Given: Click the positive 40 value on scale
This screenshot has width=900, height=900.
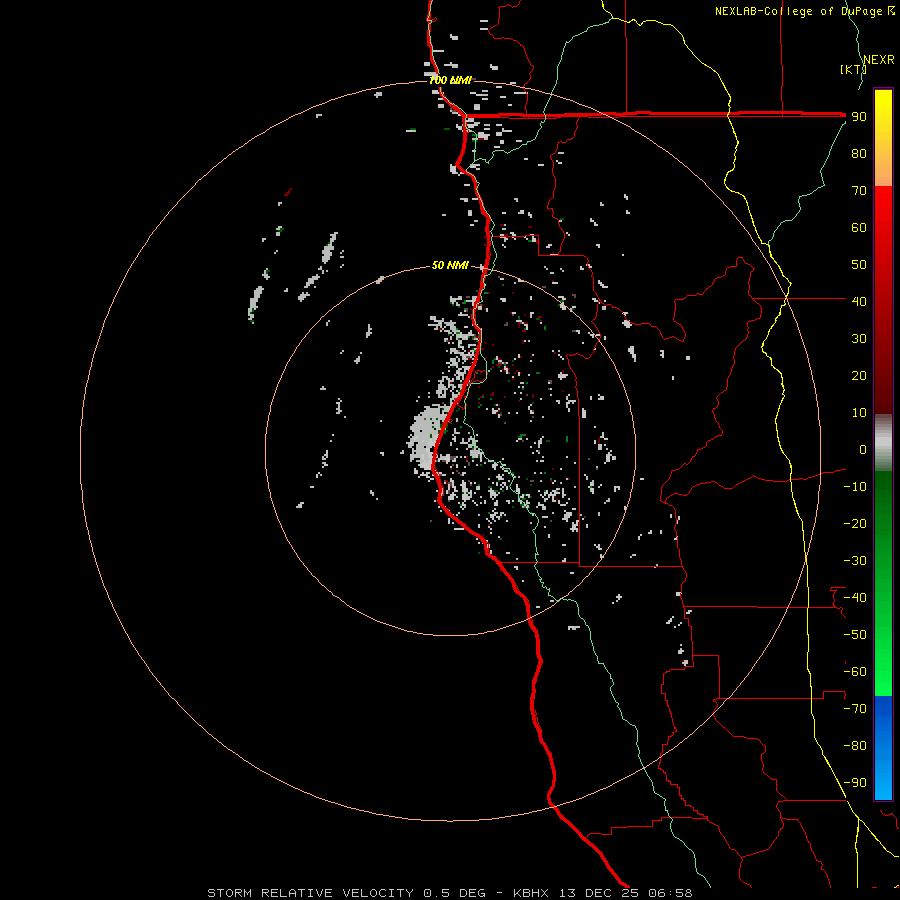Looking at the screenshot, I should coord(859,301).
